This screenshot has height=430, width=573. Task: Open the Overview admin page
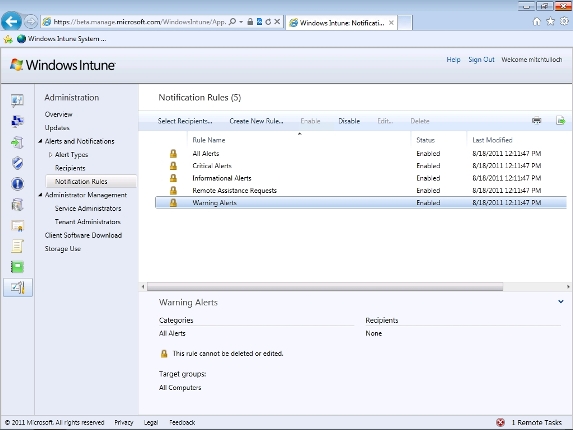pyautogui.click(x=58, y=114)
